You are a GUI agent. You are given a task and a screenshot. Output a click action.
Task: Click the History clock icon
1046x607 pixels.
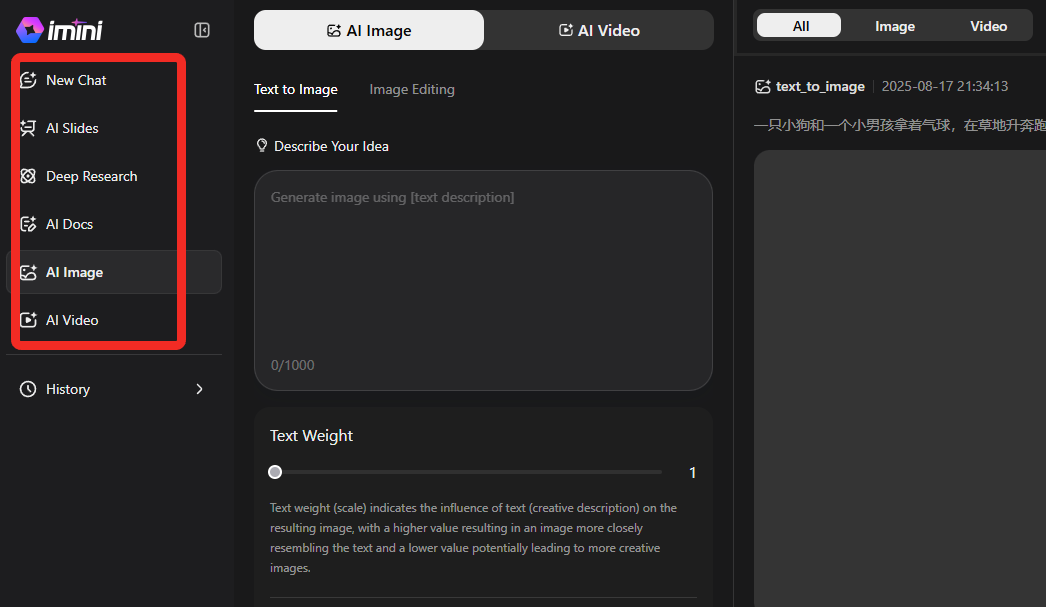coord(28,389)
